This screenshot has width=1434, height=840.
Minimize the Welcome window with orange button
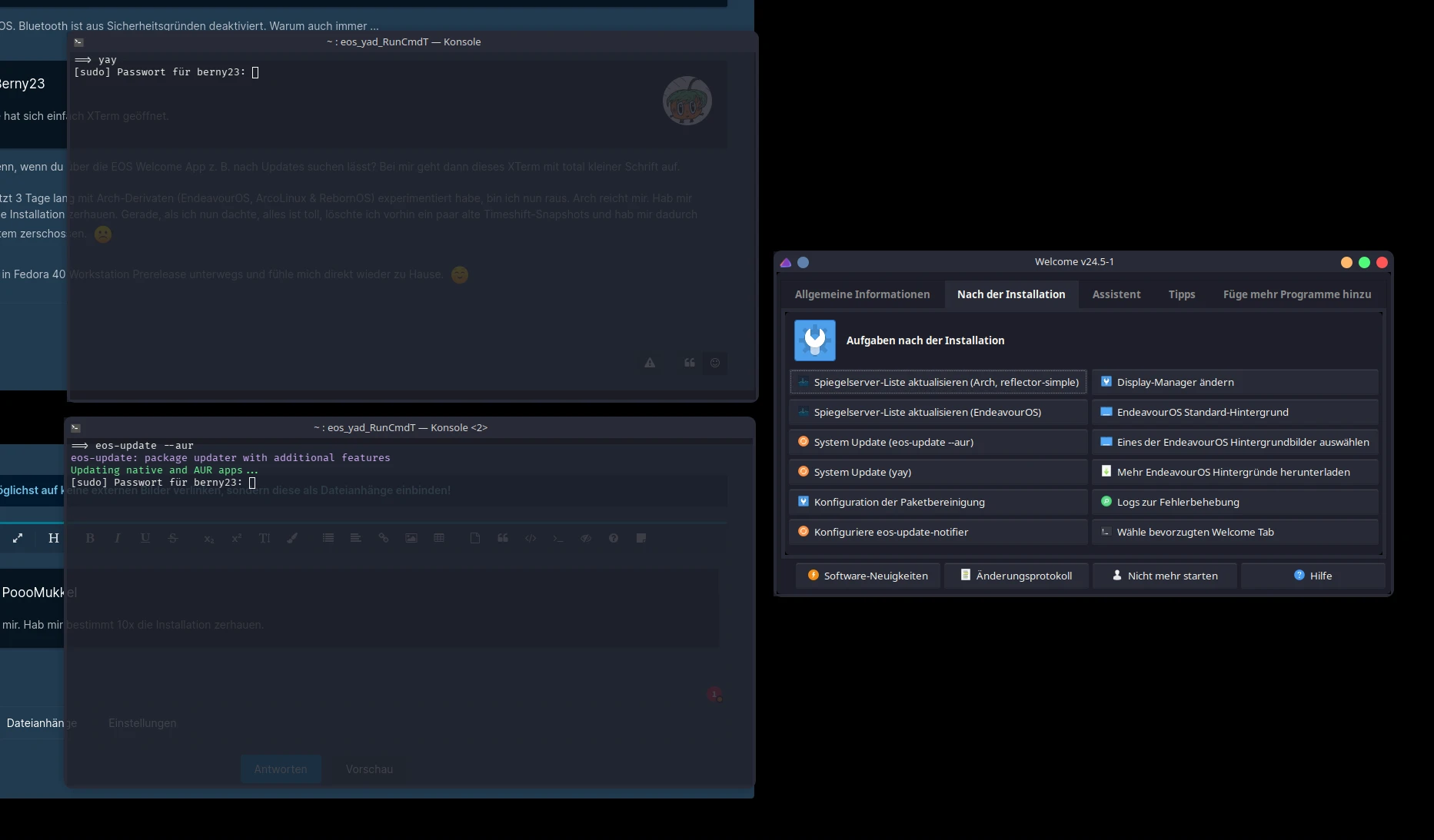pos(1346,262)
